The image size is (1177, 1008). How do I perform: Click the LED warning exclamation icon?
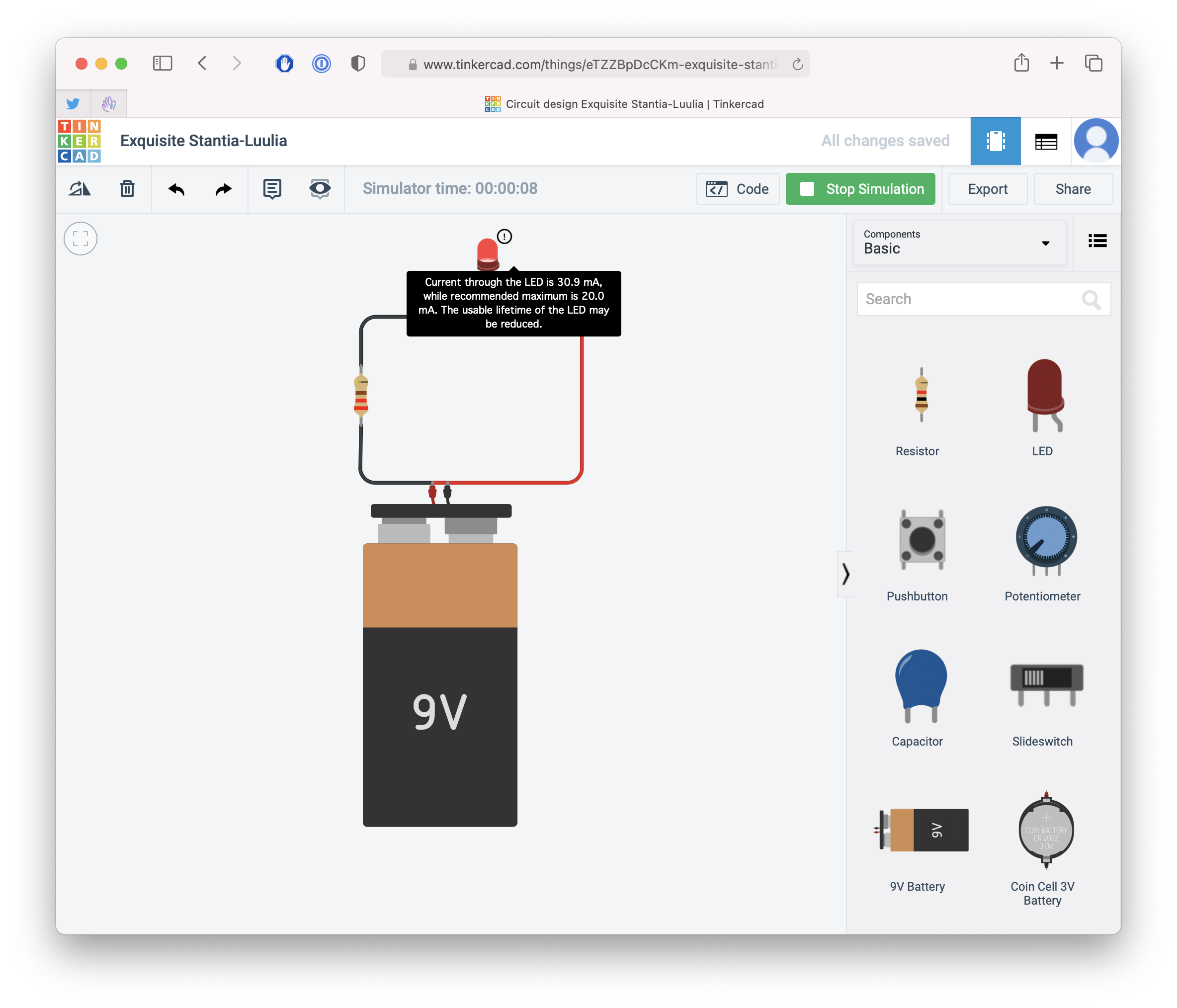click(504, 237)
